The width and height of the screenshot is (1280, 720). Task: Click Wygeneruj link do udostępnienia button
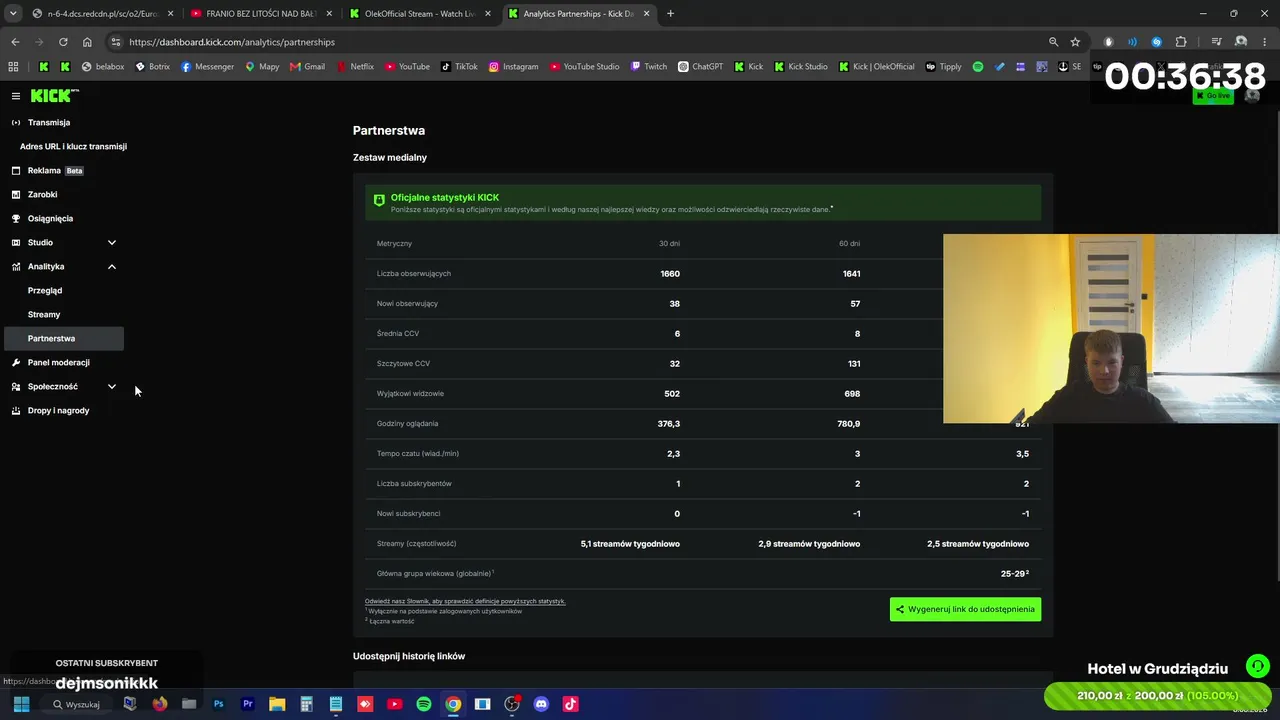click(x=965, y=609)
